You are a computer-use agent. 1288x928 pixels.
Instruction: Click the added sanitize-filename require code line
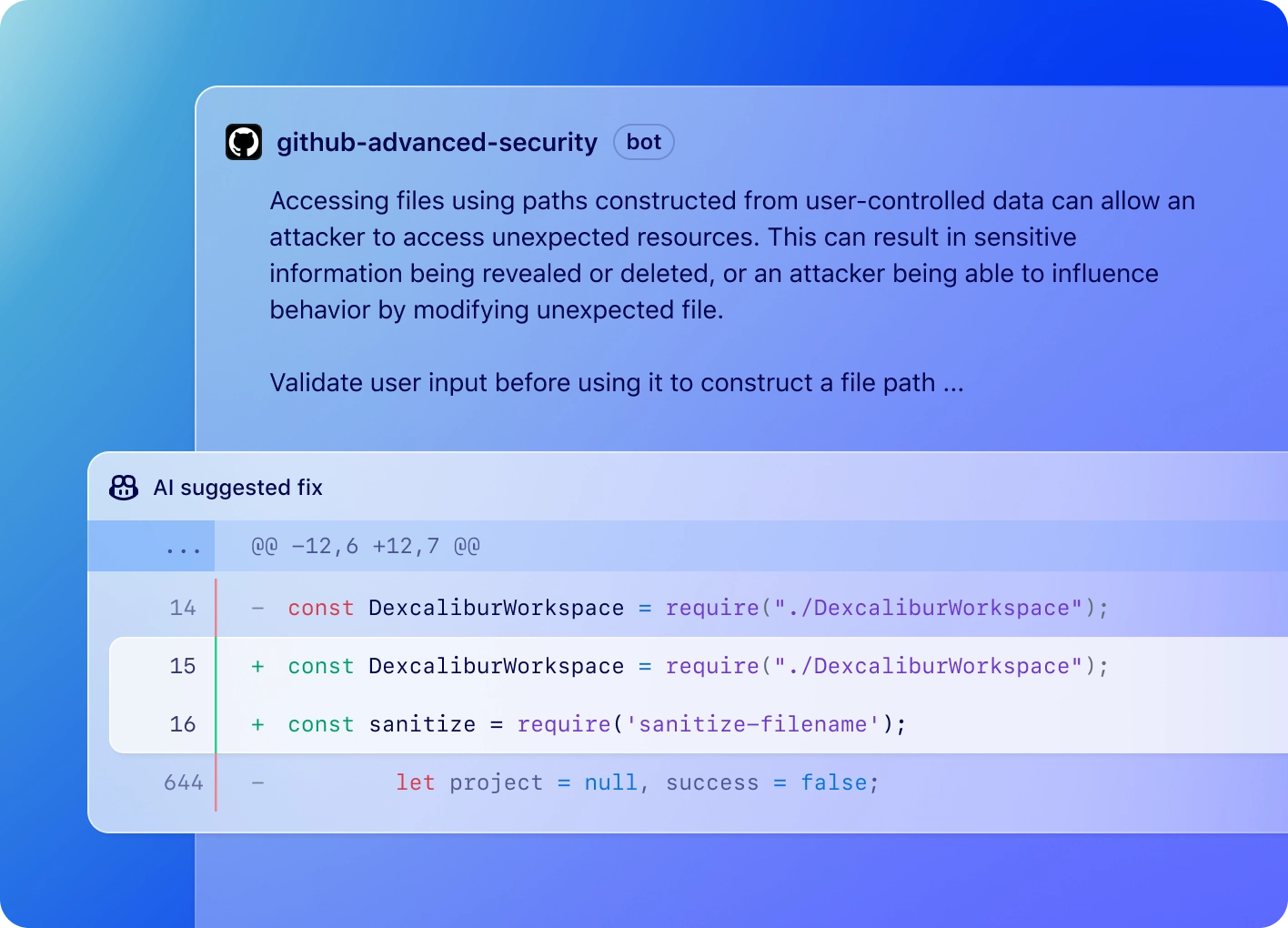(597, 724)
